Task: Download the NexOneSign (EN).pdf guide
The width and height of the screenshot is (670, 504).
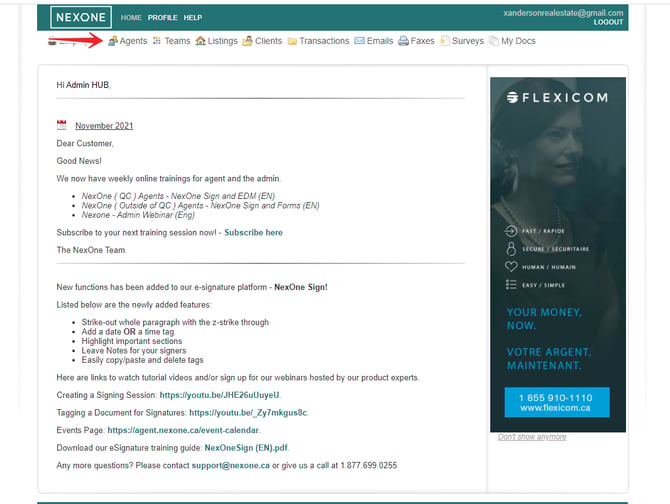Action: tap(246, 448)
